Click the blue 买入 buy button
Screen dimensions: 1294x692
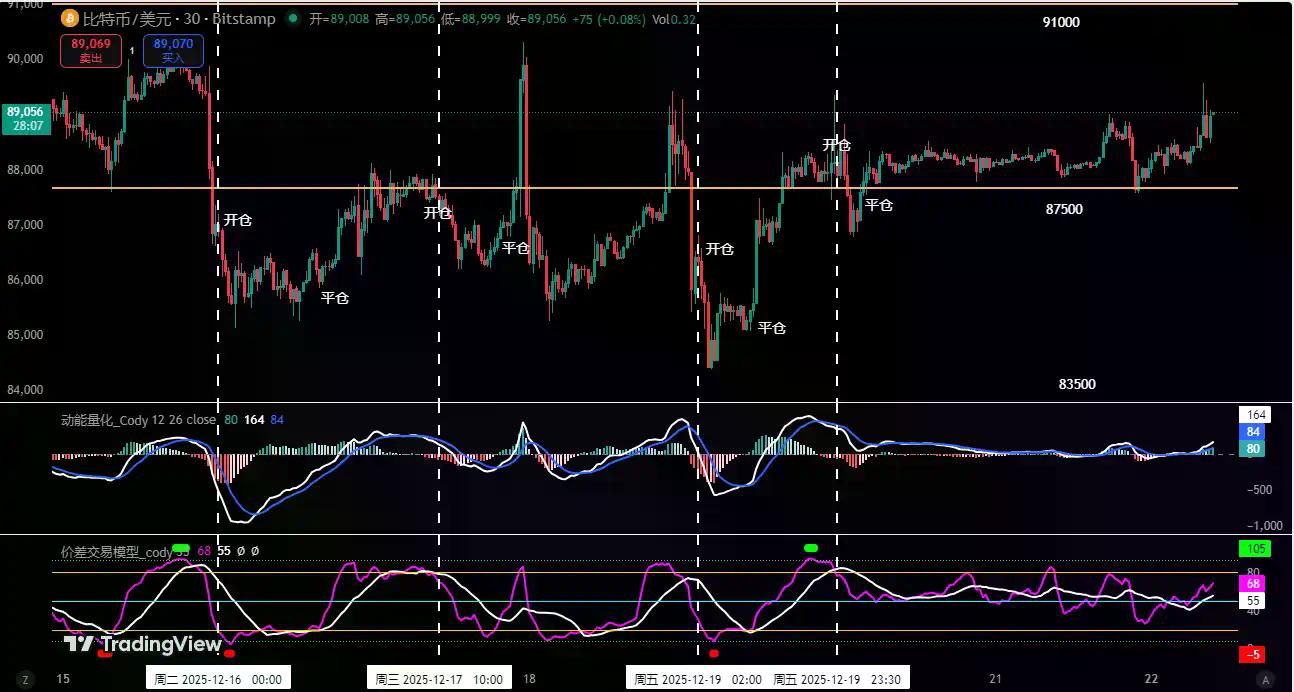173,51
